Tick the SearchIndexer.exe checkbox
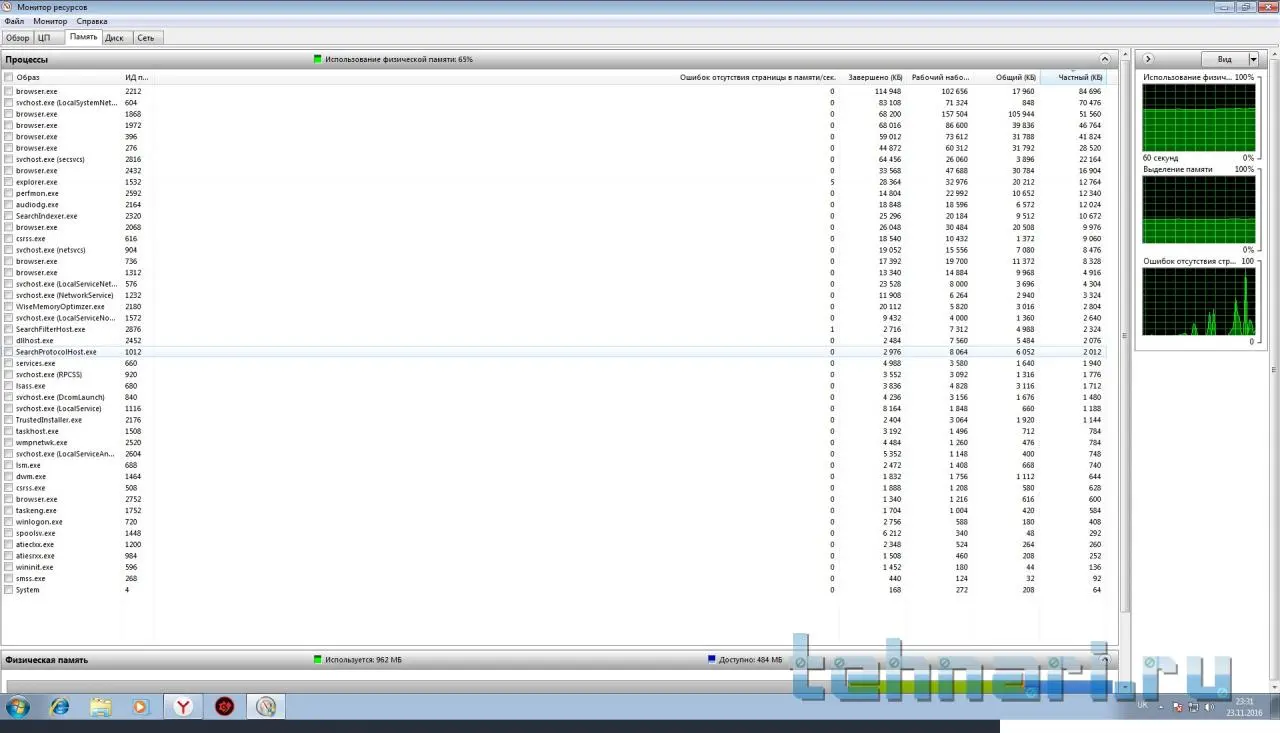The height and width of the screenshot is (733, 1280). [x=9, y=216]
